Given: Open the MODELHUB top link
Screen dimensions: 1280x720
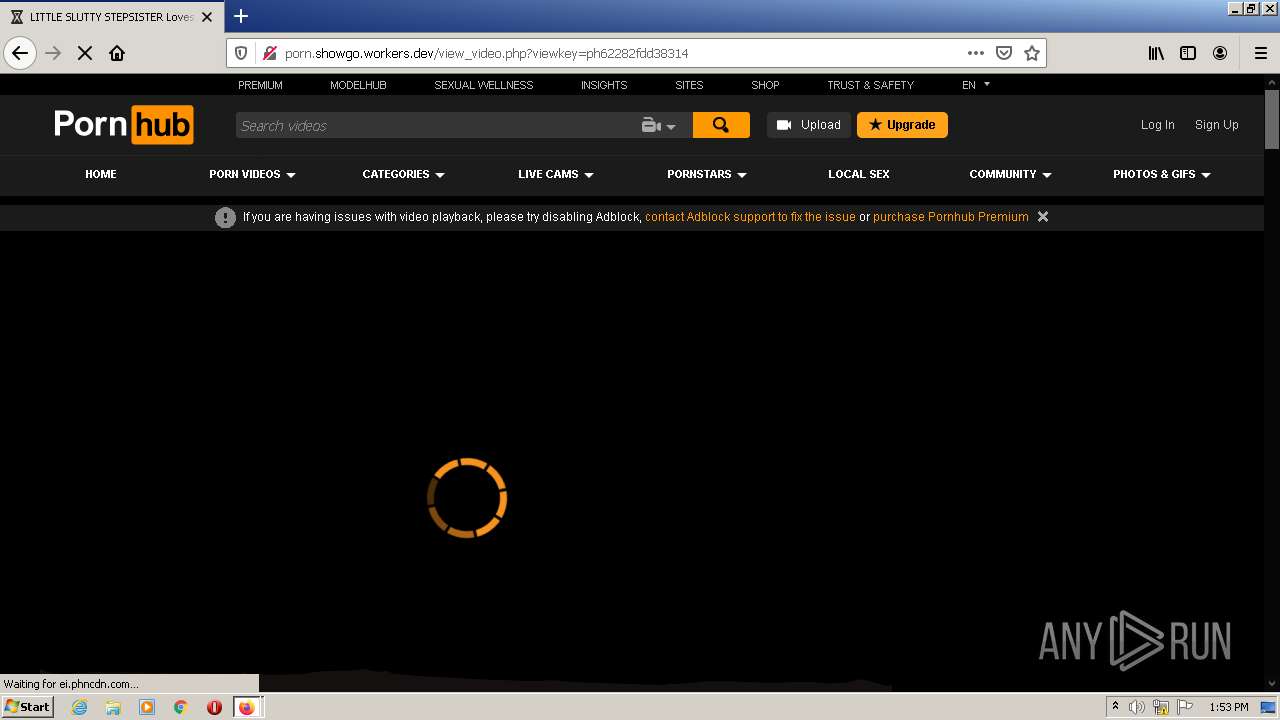Looking at the screenshot, I should coord(358,85).
